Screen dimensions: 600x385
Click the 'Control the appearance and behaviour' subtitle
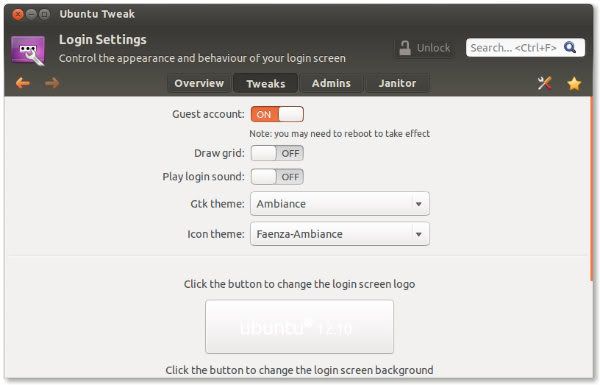tap(202, 58)
